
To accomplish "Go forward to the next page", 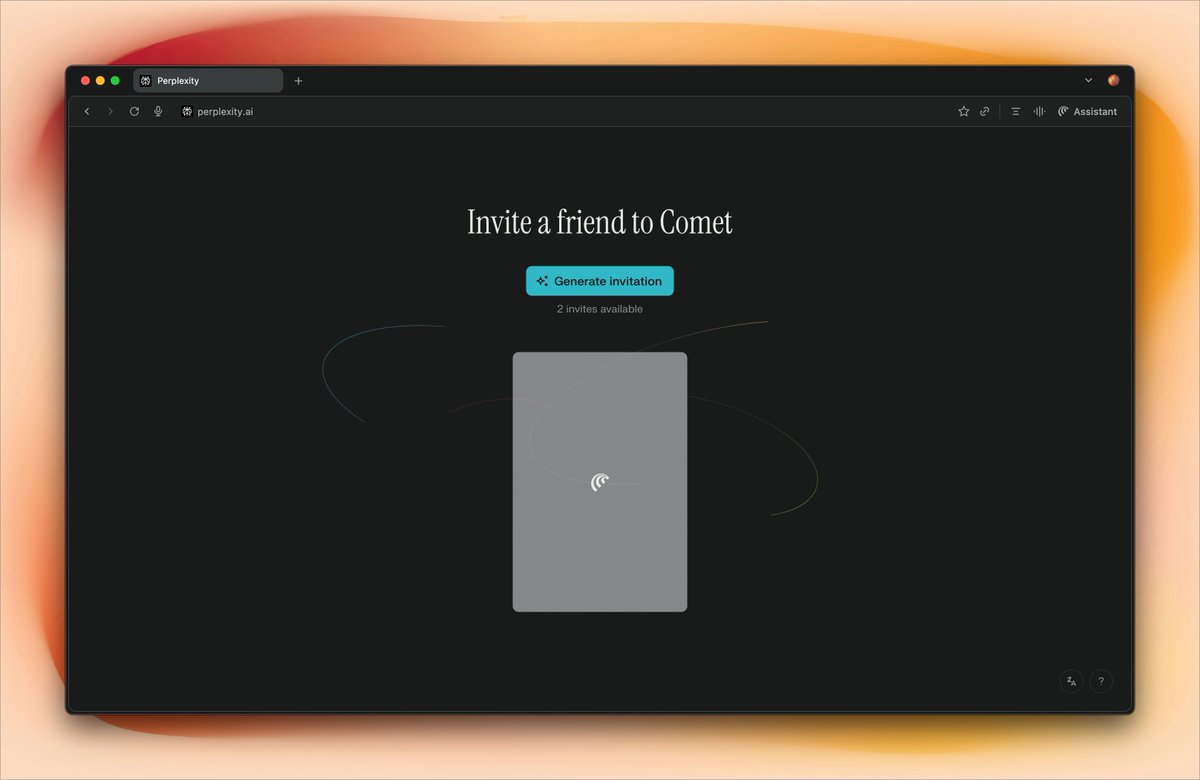I will 110,111.
